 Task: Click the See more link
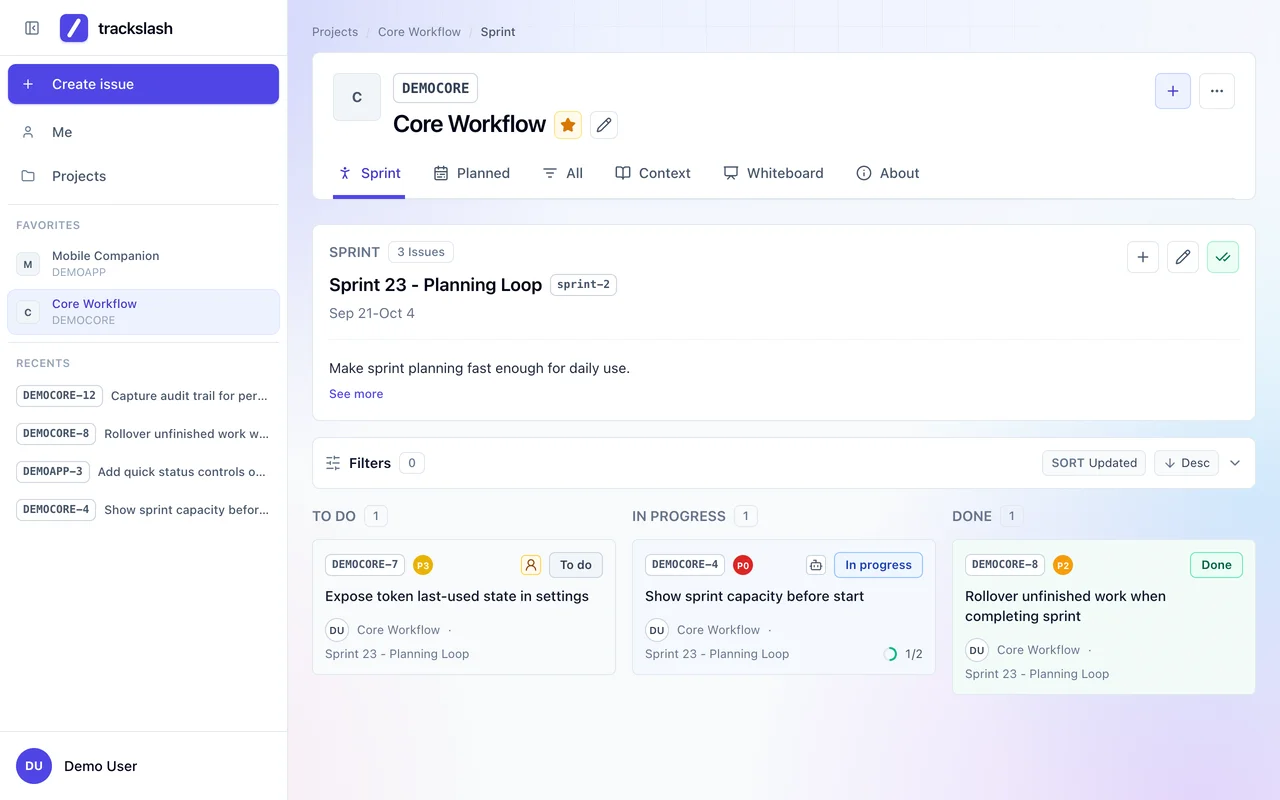click(x=356, y=394)
